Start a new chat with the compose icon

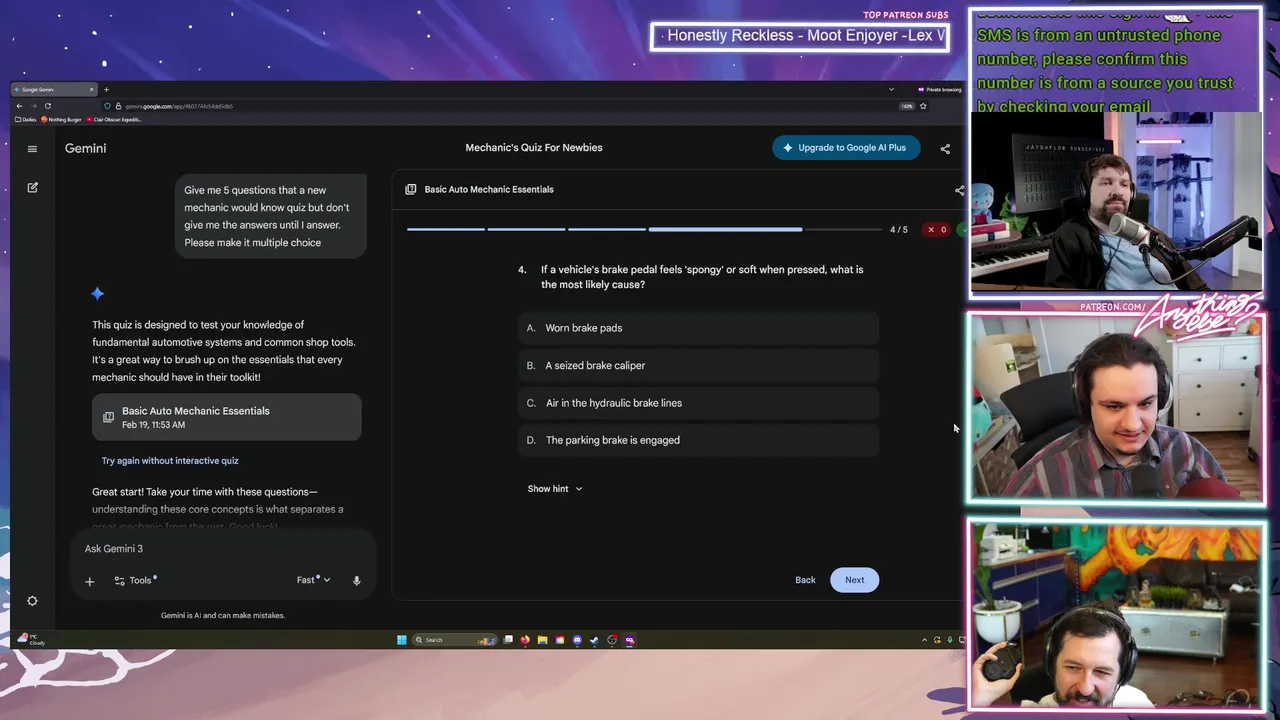click(32, 187)
